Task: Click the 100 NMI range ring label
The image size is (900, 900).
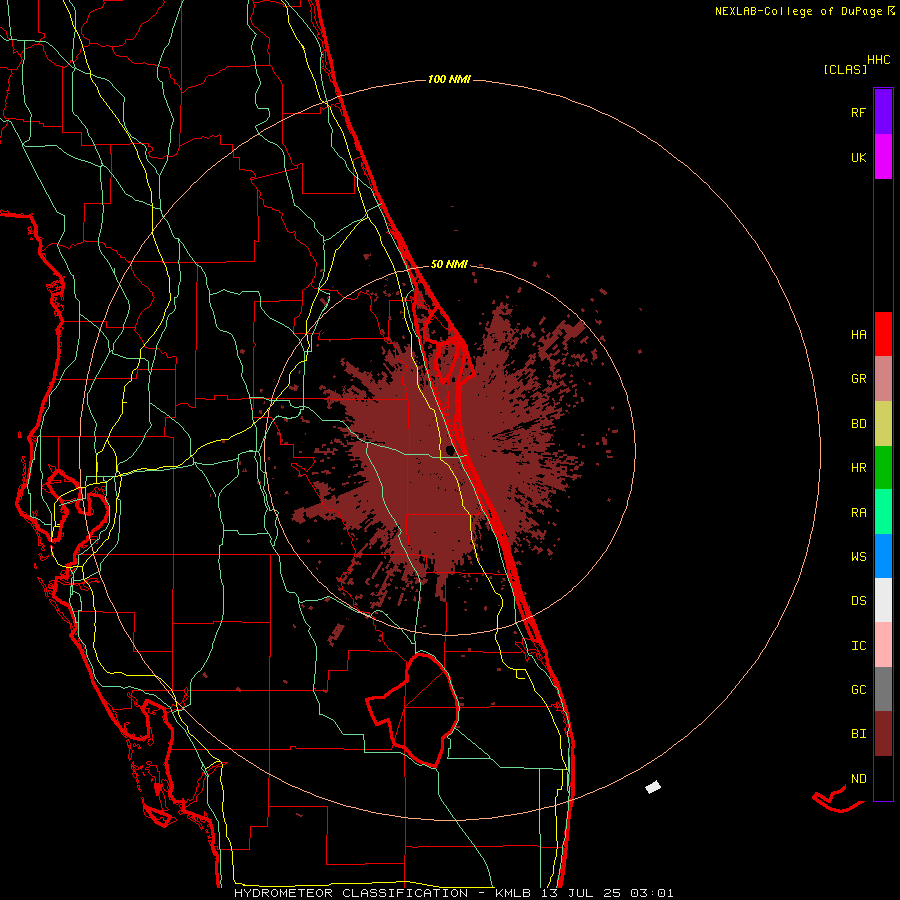Action: pos(449,79)
